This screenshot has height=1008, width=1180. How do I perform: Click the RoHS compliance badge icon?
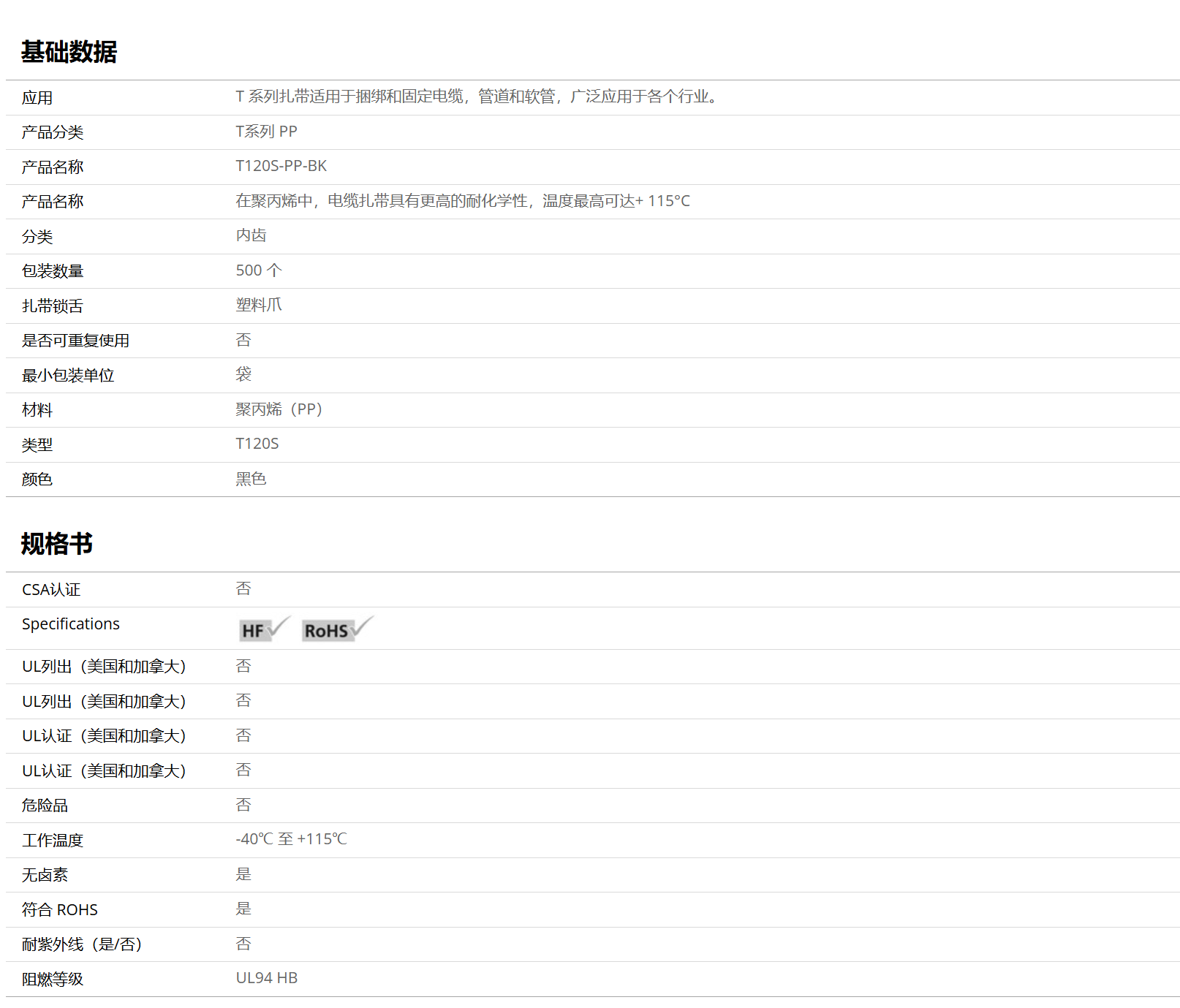coord(337,629)
